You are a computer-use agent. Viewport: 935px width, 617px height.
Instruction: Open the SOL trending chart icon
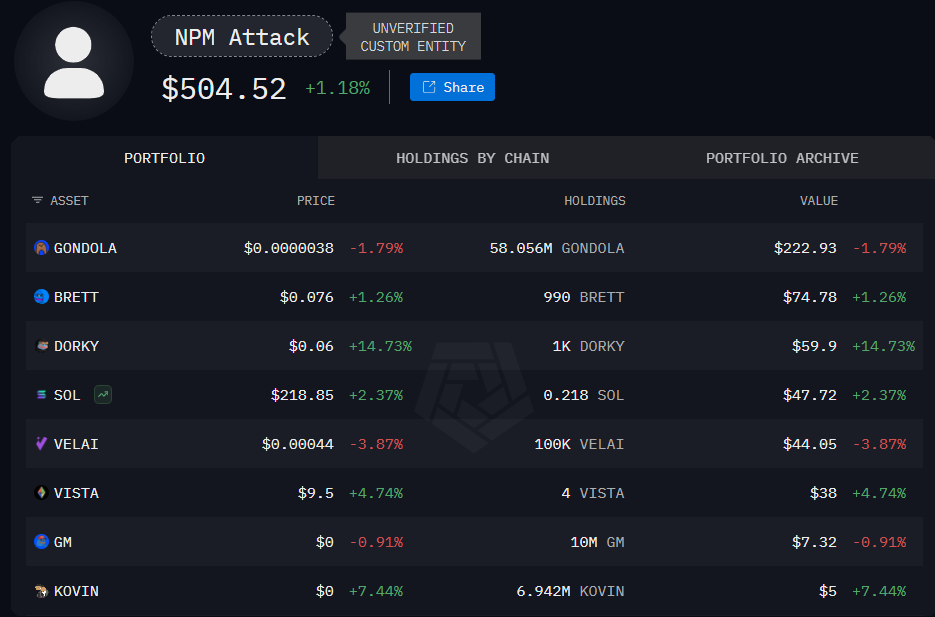click(x=102, y=395)
